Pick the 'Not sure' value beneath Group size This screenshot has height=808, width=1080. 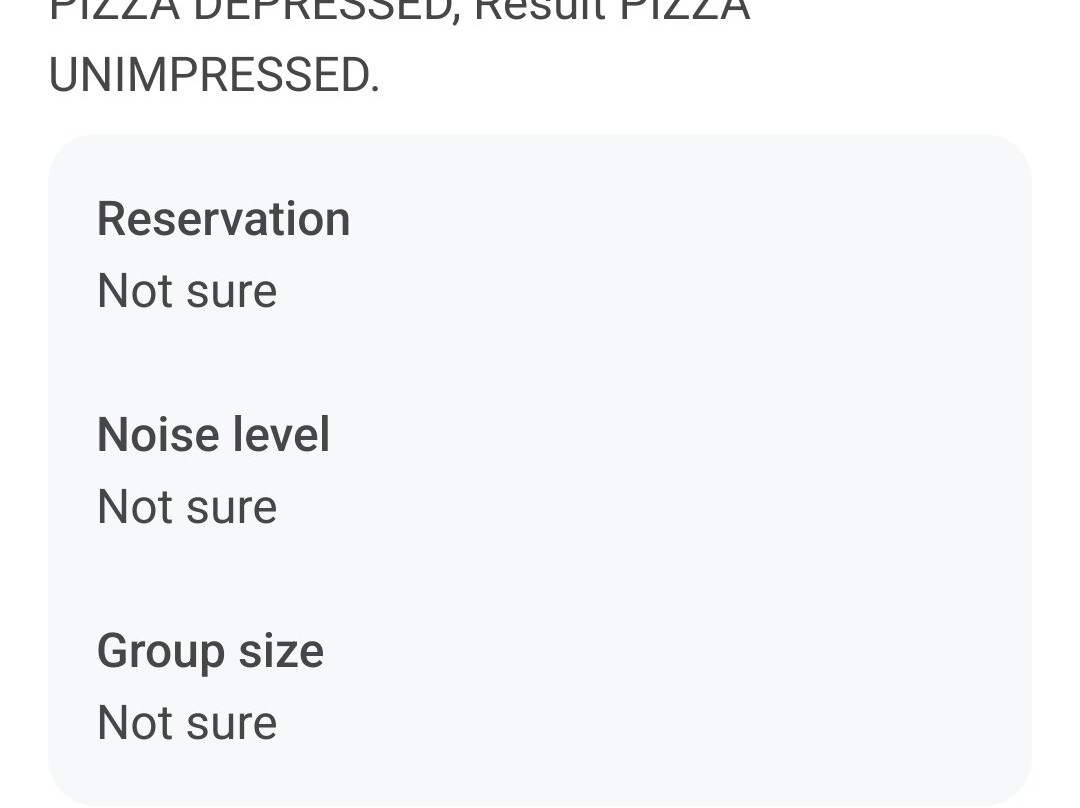tap(187, 723)
